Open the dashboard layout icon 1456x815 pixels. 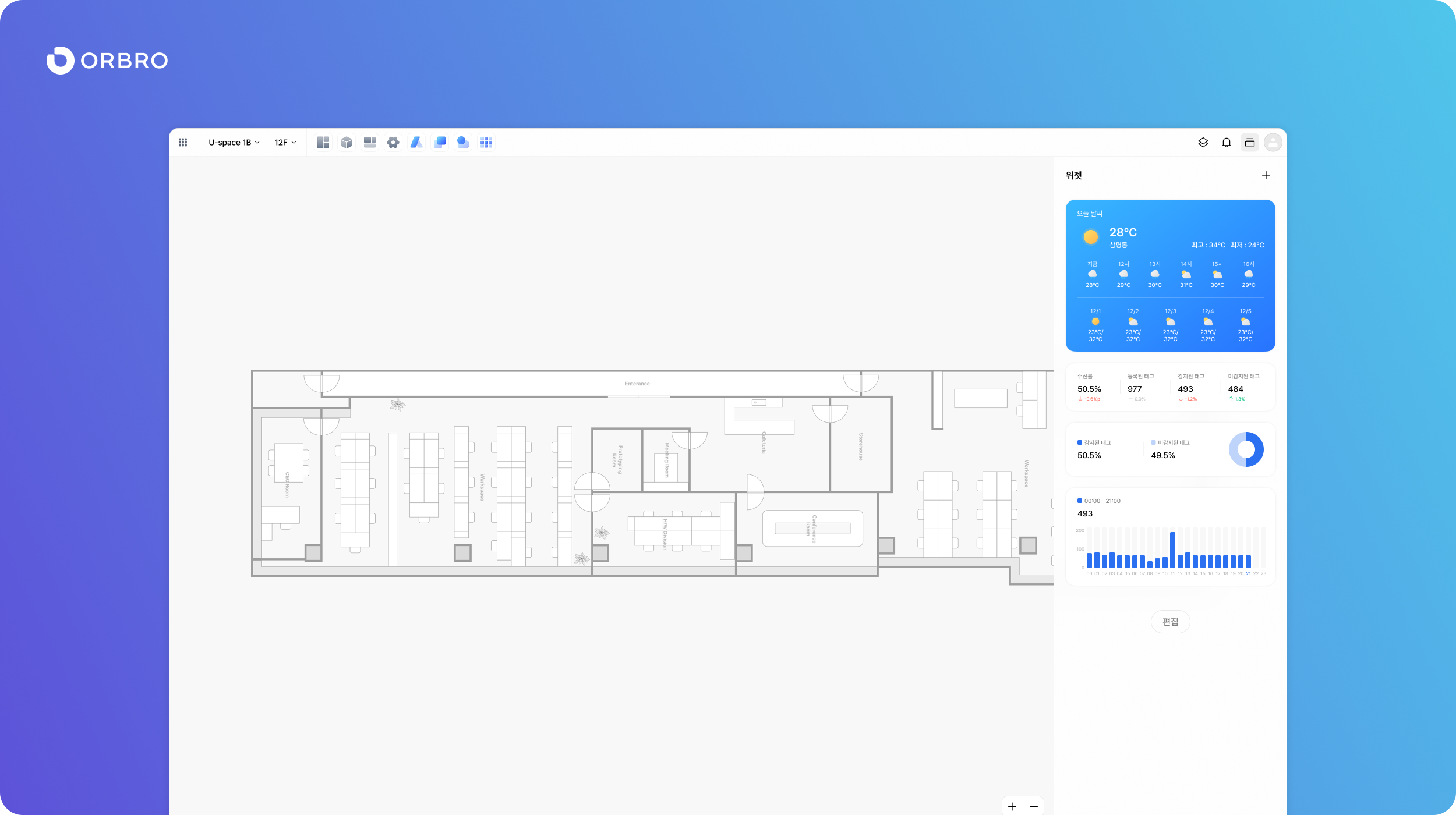(323, 143)
